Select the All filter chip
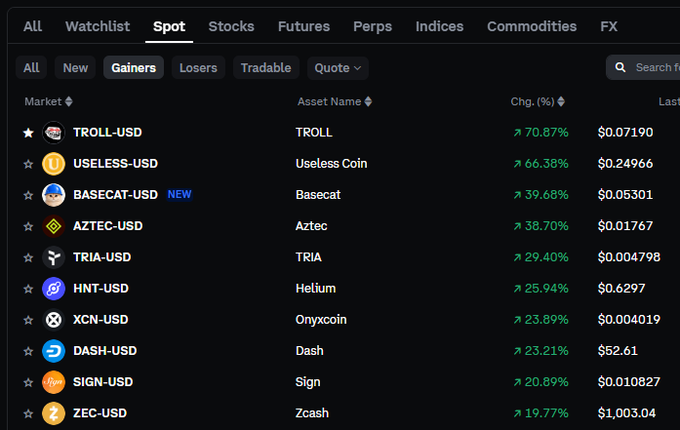Screen dimensions: 680x430 point(31,68)
